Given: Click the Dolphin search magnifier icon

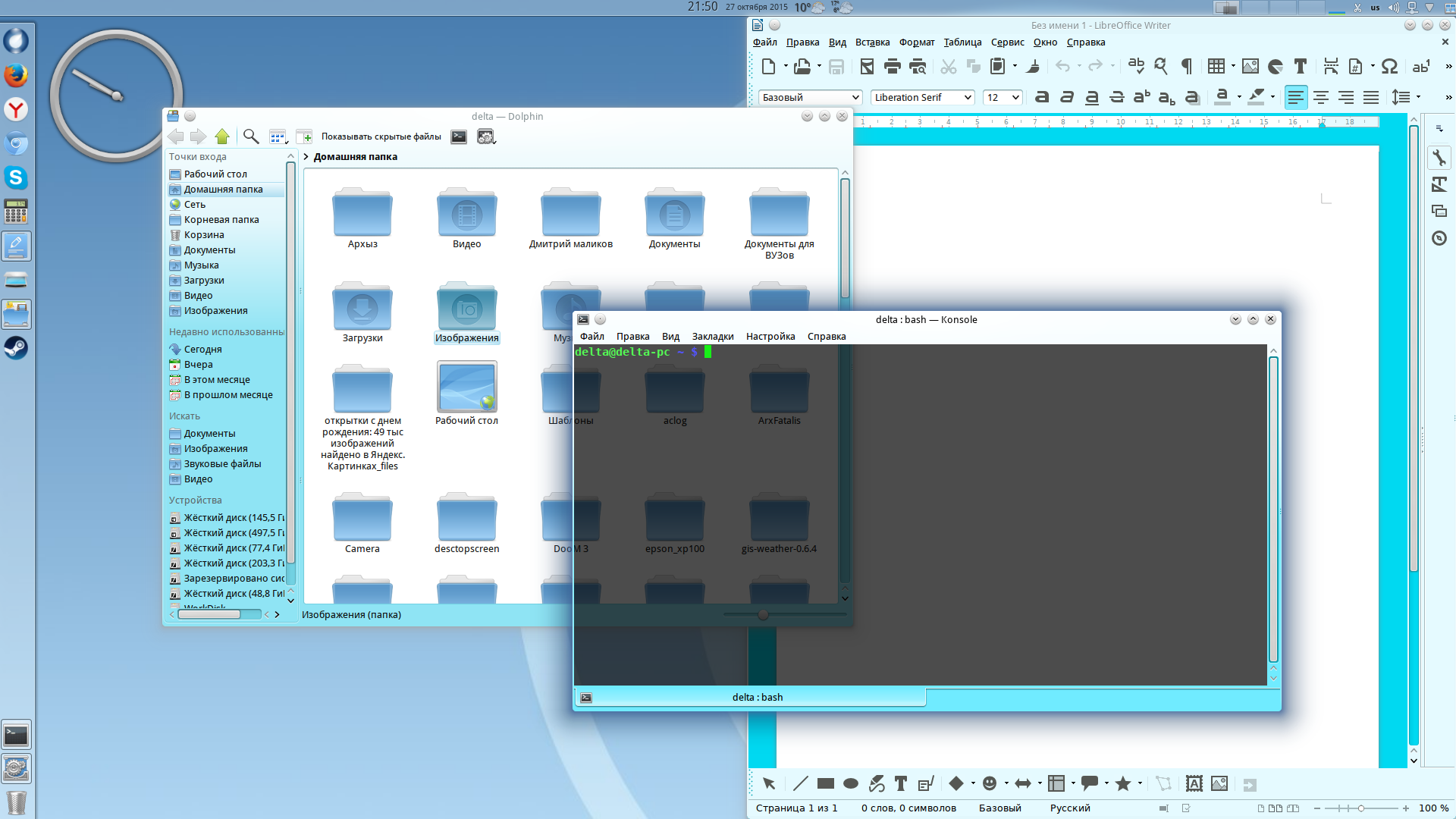Looking at the screenshot, I should click(x=251, y=136).
